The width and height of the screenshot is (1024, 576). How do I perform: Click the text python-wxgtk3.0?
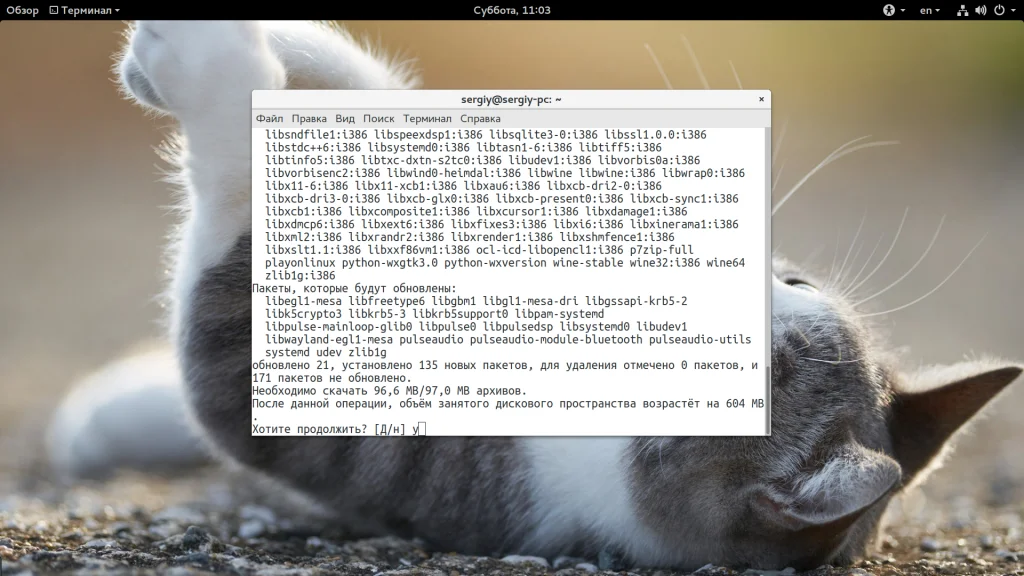tap(390, 263)
